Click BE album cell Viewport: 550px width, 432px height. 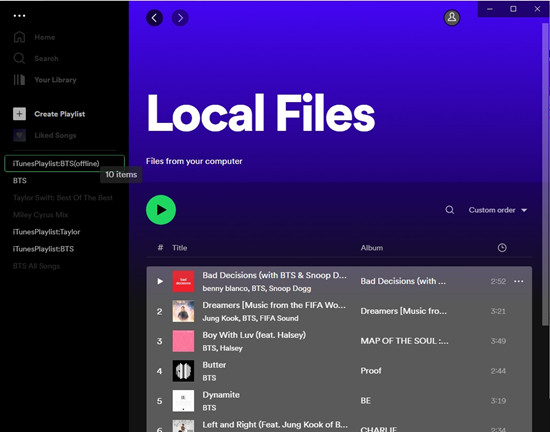coord(365,401)
